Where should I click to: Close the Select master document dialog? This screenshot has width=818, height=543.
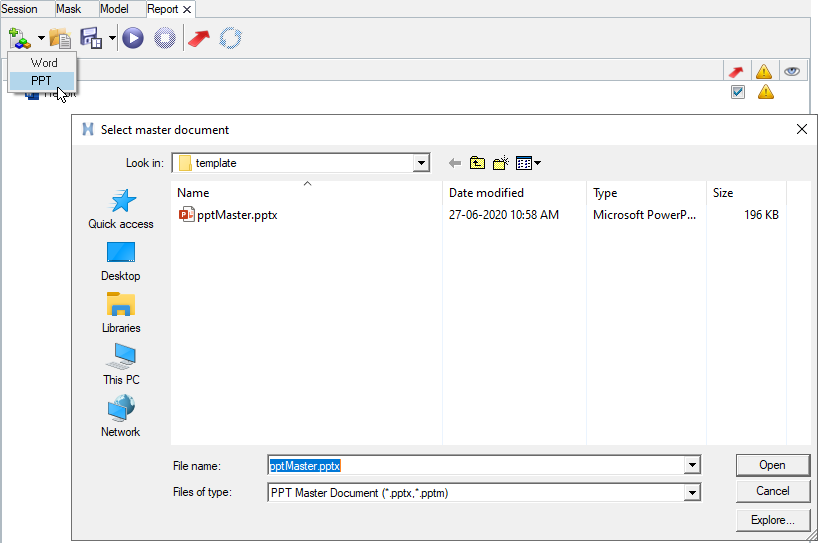tap(802, 129)
